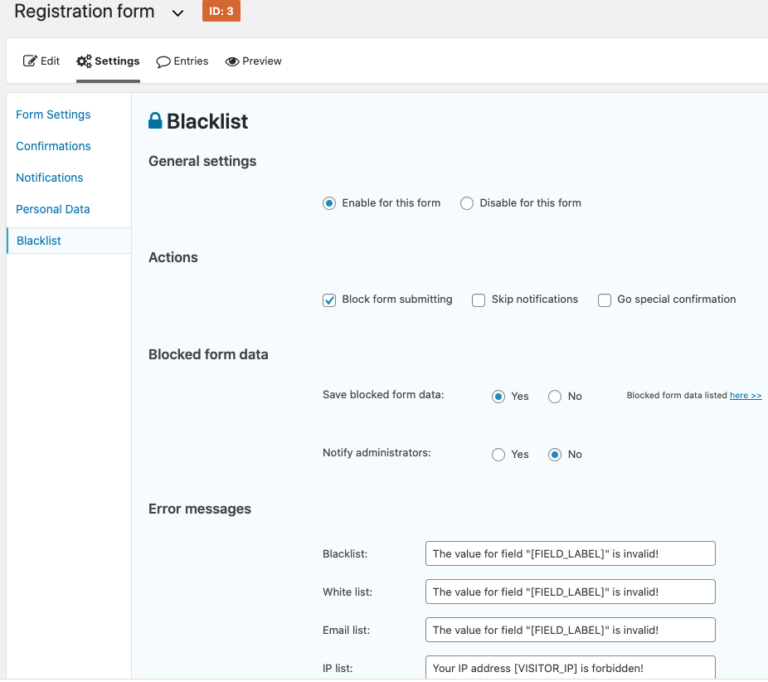The height and width of the screenshot is (682, 768).
Task: Check Skip notifications
Action: click(479, 300)
